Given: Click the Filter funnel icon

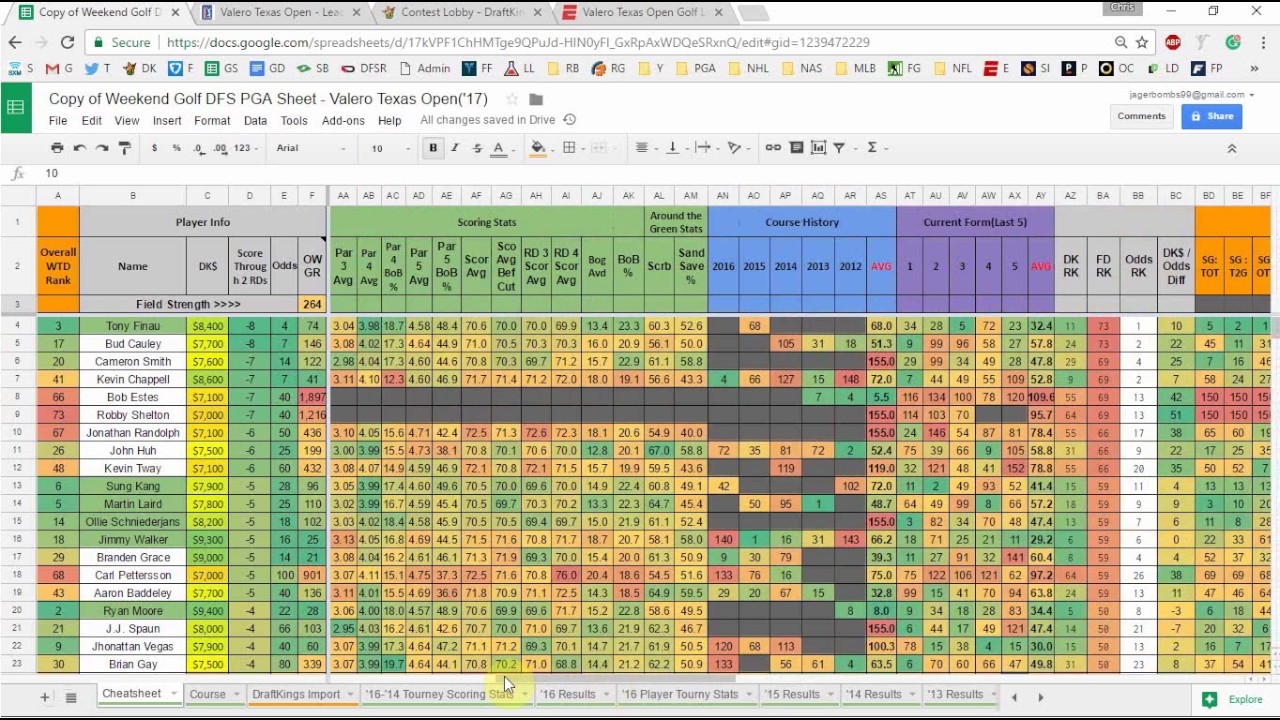Looking at the screenshot, I should click(840, 148).
